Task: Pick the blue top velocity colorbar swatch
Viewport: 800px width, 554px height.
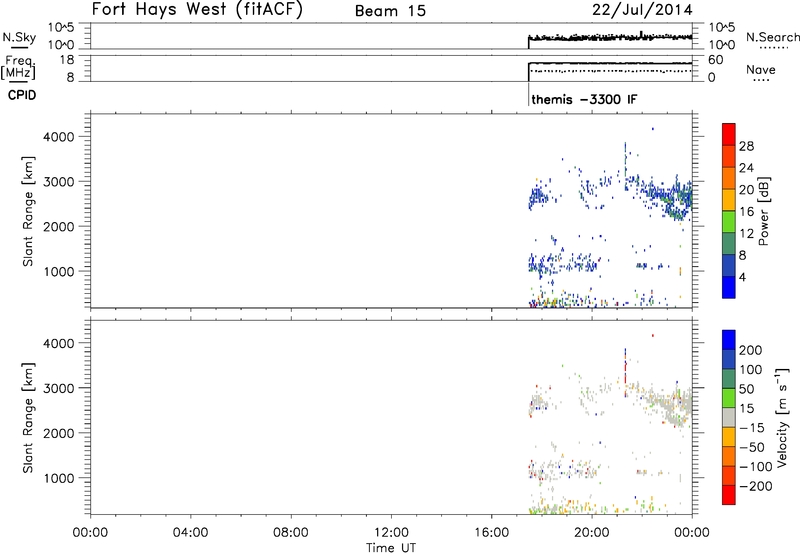Action: pyautogui.click(x=729, y=340)
